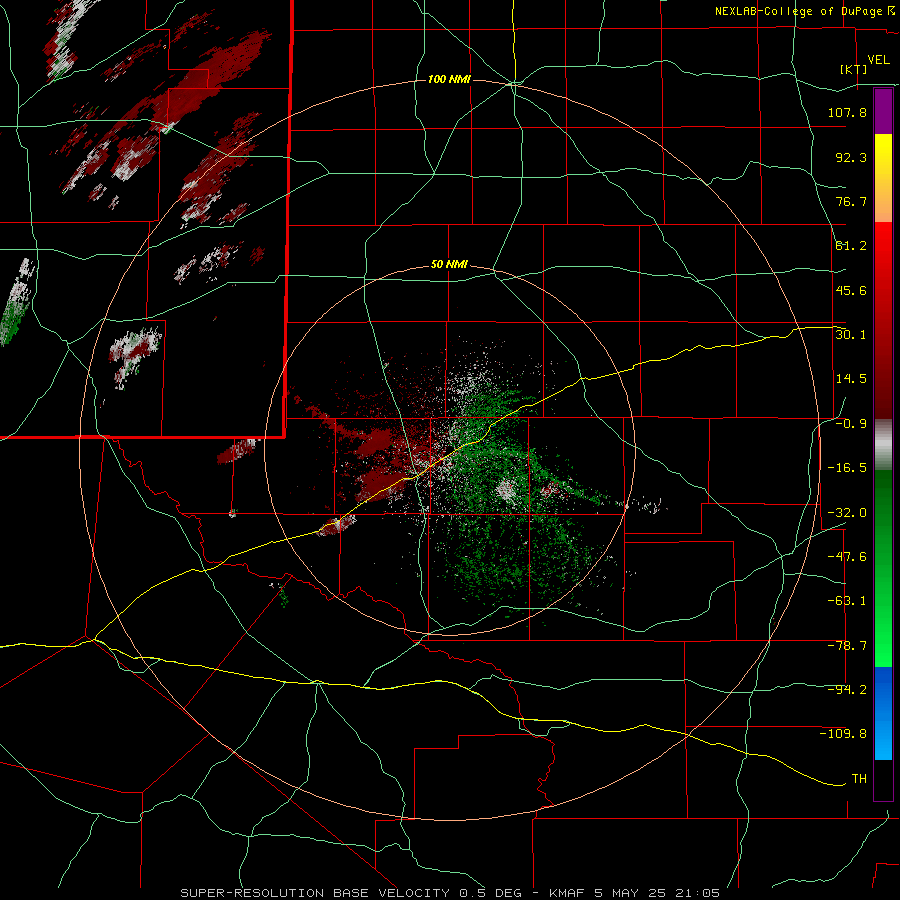Viewport: 900px width, 900px height.
Task: Select the 30.1 velocity scale value
Action: click(x=851, y=335)
